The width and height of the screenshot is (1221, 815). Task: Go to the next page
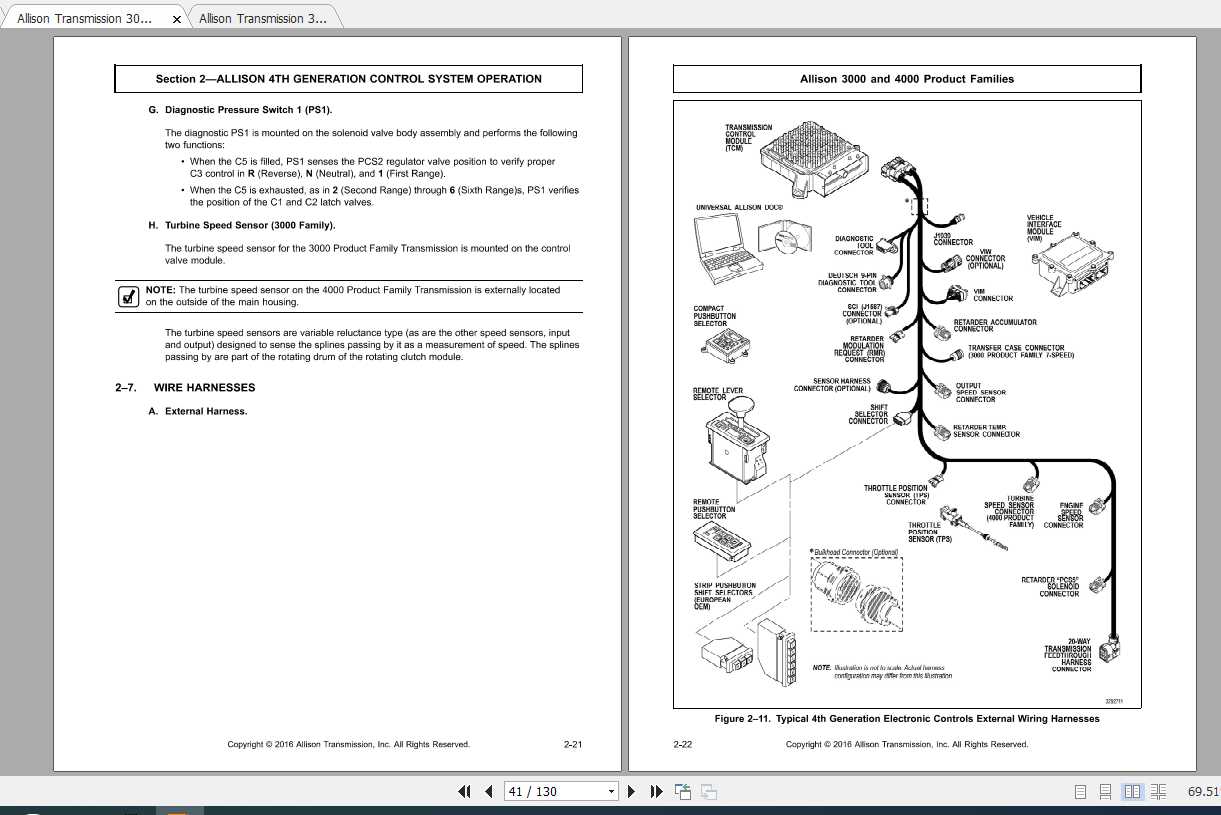click(x=631, y=791)
